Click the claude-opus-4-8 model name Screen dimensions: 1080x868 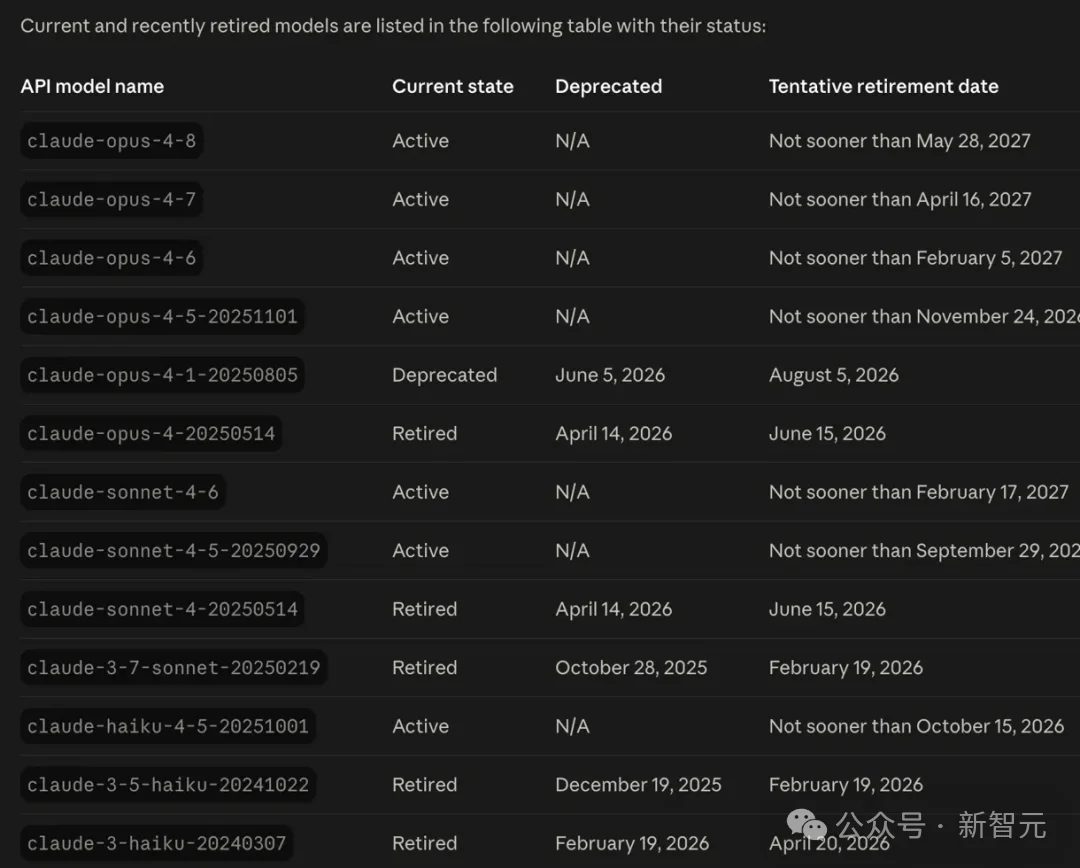tap(112, 141)
